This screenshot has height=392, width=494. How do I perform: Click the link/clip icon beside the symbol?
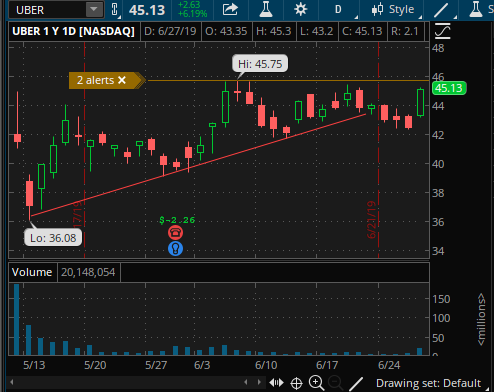pos(114,10)
